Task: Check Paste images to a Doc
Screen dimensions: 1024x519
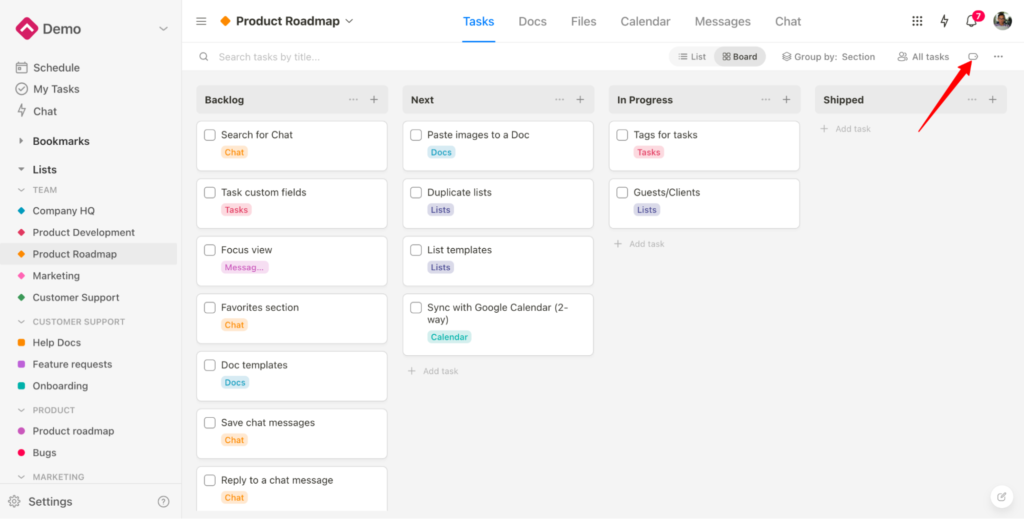Action: pos(416,135)
